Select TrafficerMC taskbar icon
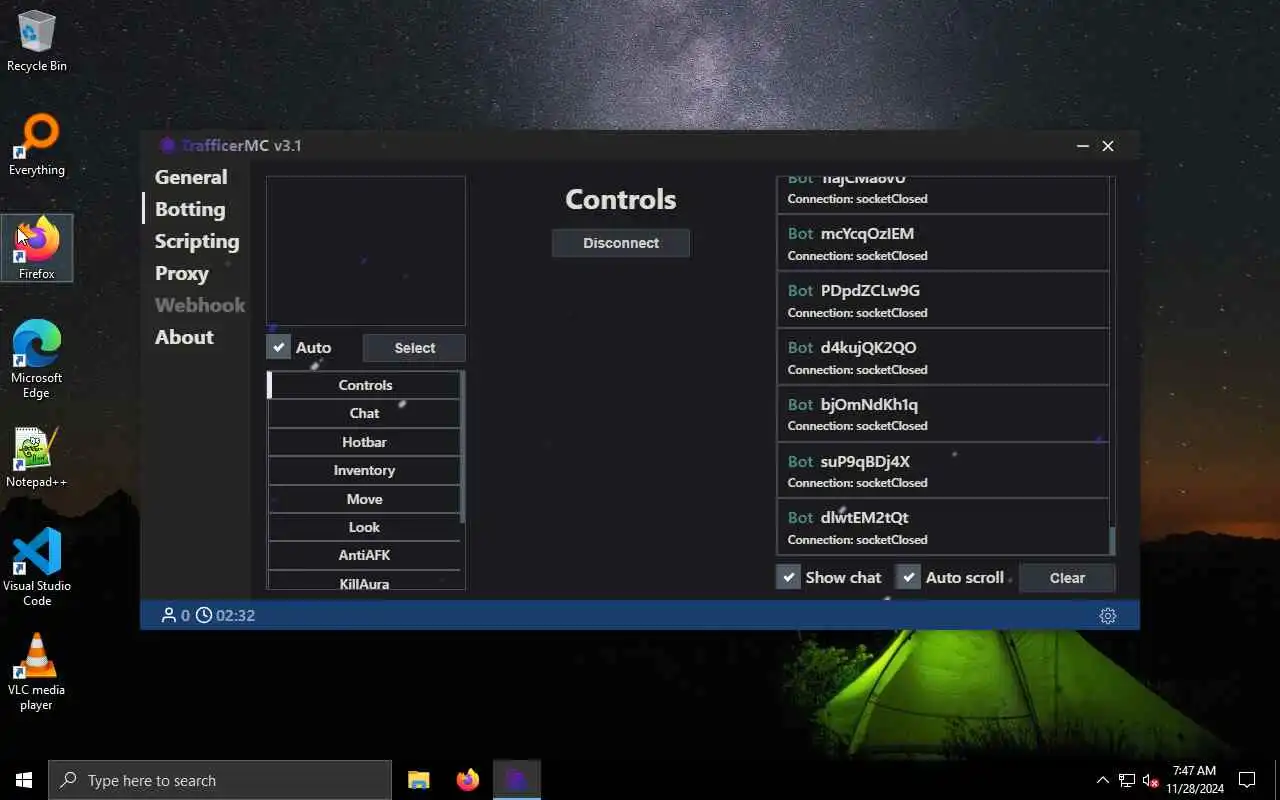 tap(516, 780)
